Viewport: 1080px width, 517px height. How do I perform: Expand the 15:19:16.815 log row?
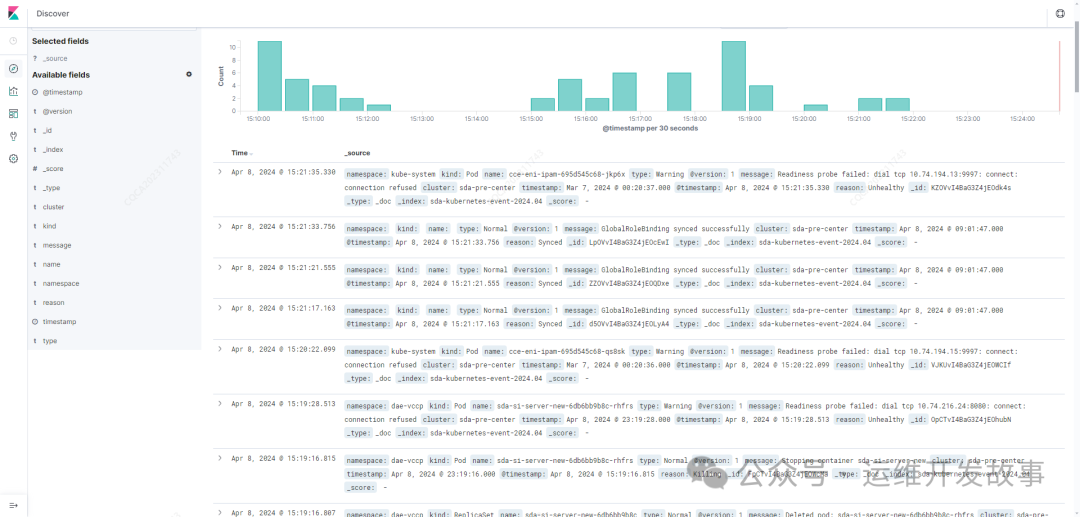(220, 457)
